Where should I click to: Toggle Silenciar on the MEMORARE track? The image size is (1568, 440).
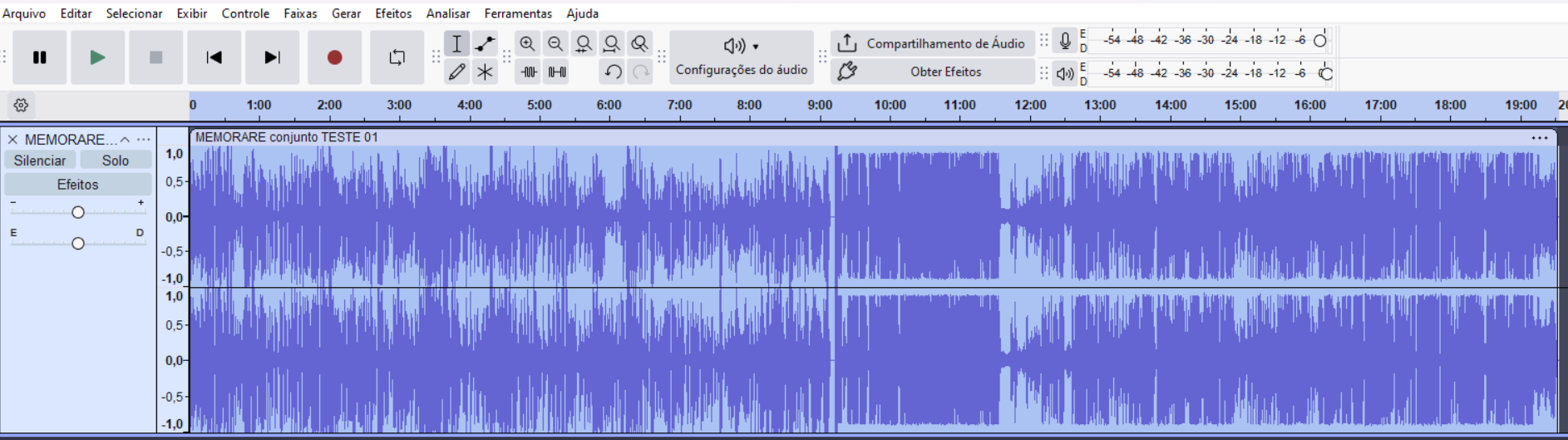click(40, 161)
